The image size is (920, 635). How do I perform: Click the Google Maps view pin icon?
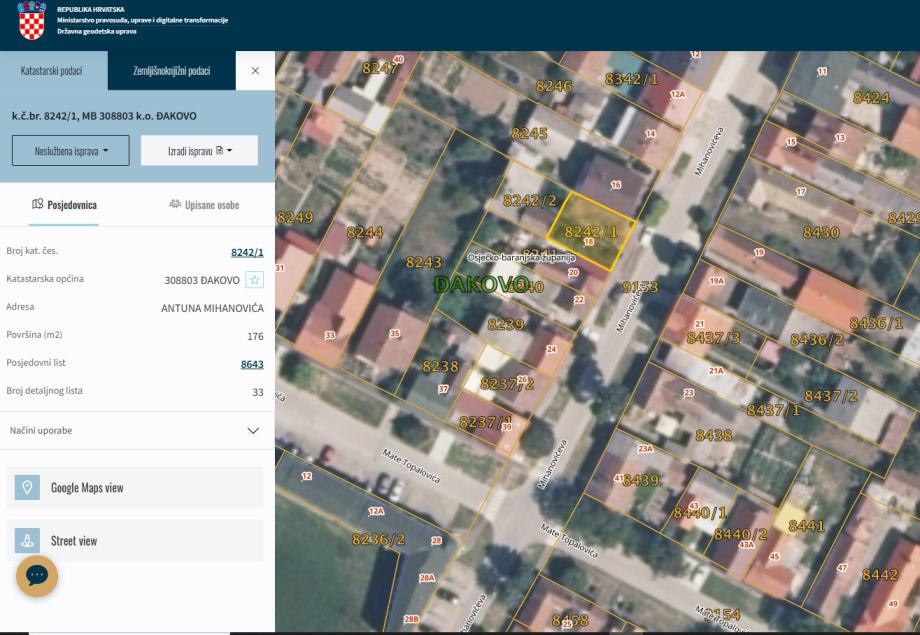pyautogui.click(x=27, y=488)
